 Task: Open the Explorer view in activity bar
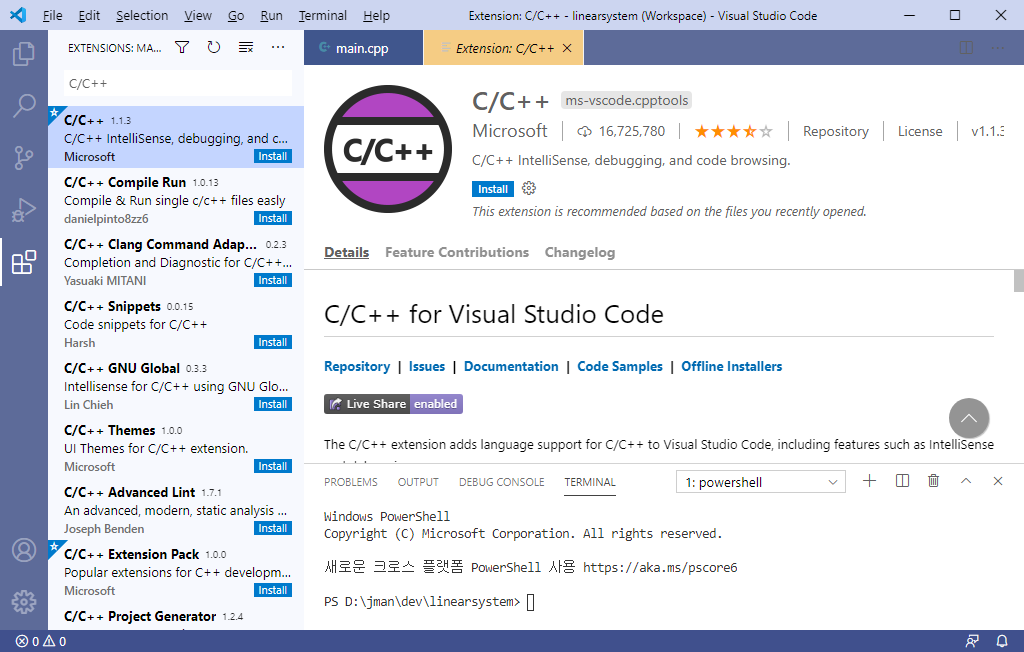pyautogui.click(x=24, y=54)
